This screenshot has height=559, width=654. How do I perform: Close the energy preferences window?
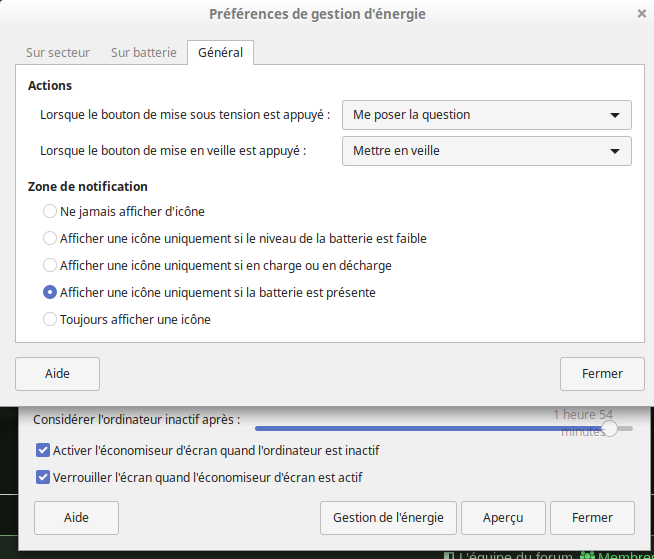[x=641, y=14]
